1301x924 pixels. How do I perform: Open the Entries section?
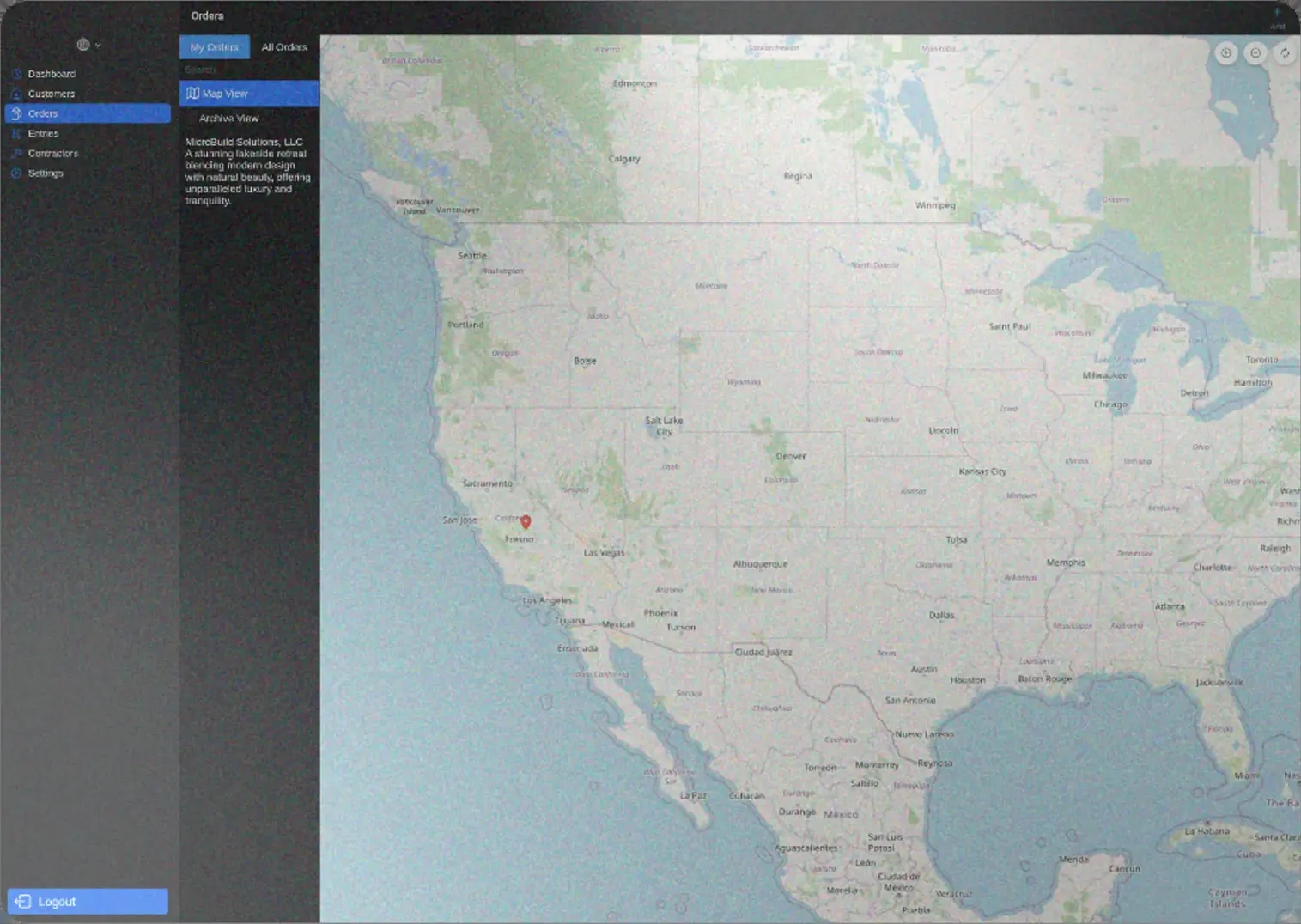pos(88,133)
